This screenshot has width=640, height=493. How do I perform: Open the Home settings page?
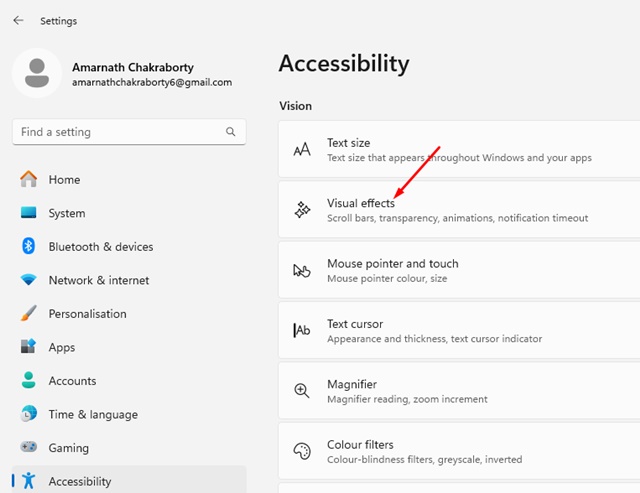click(x=64, y=180)
